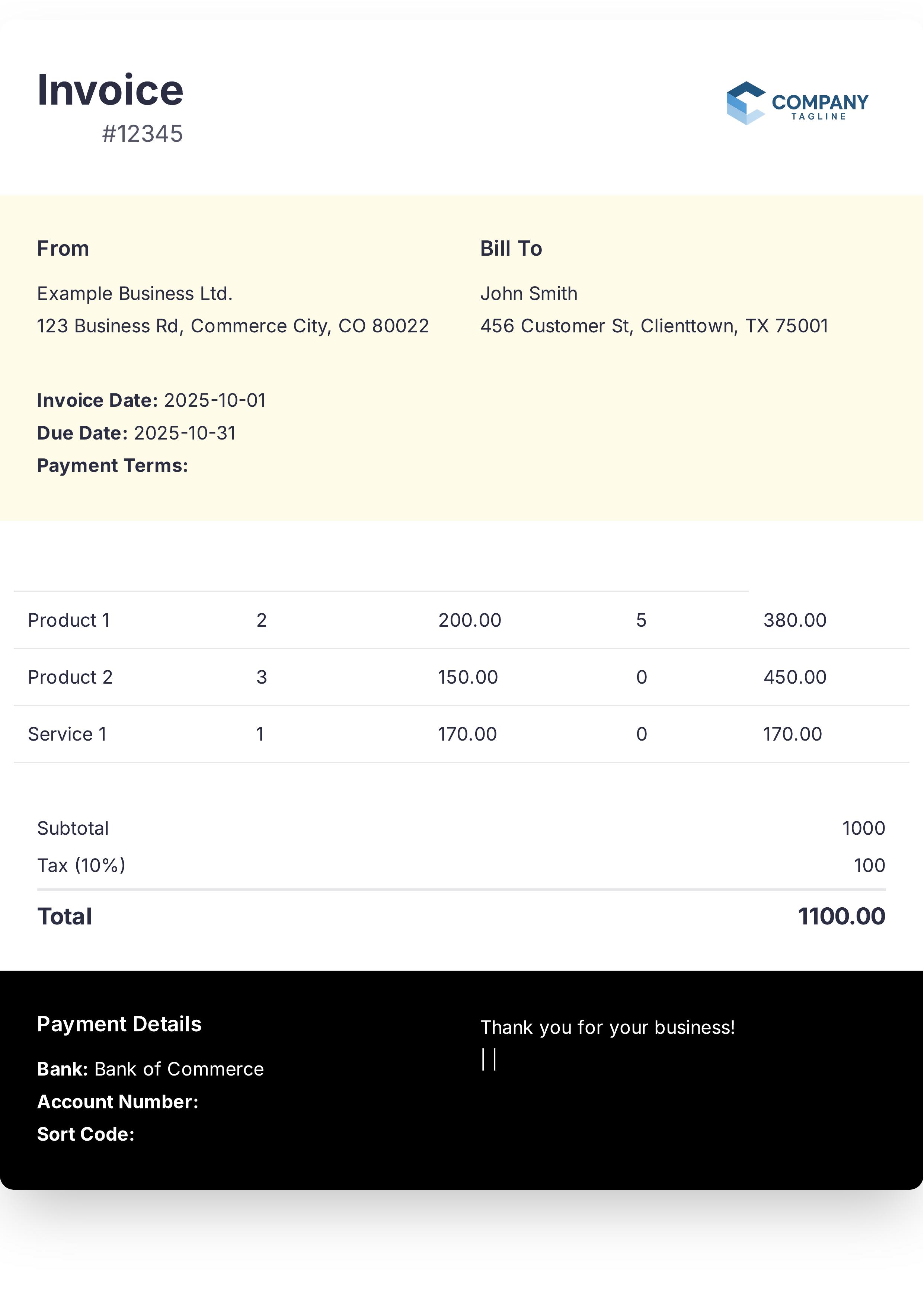This screenshot has width=924, height=1307.
Task: Click the bold Total amount 1100.00
Action: (x=841, y=917)
